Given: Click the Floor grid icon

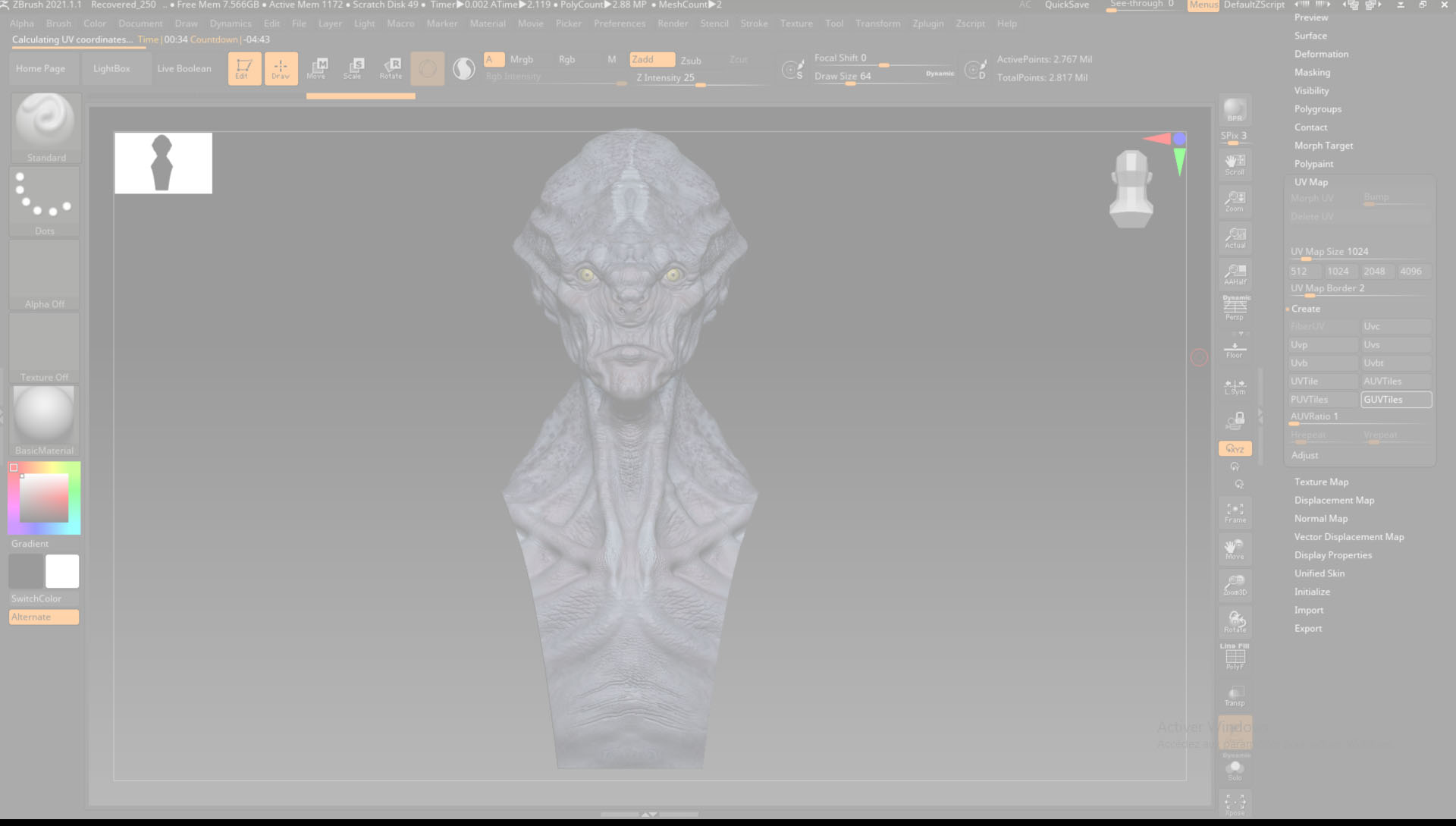Looking at the screenshot, I should 1235,350.
